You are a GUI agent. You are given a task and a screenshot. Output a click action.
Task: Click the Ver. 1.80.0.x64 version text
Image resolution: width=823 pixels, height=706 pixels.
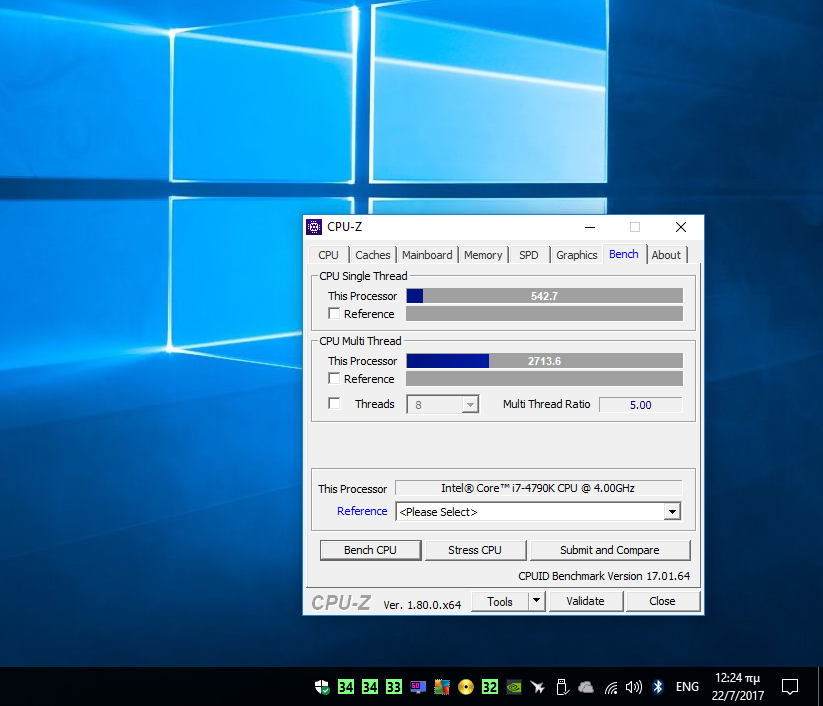point(422,605)
